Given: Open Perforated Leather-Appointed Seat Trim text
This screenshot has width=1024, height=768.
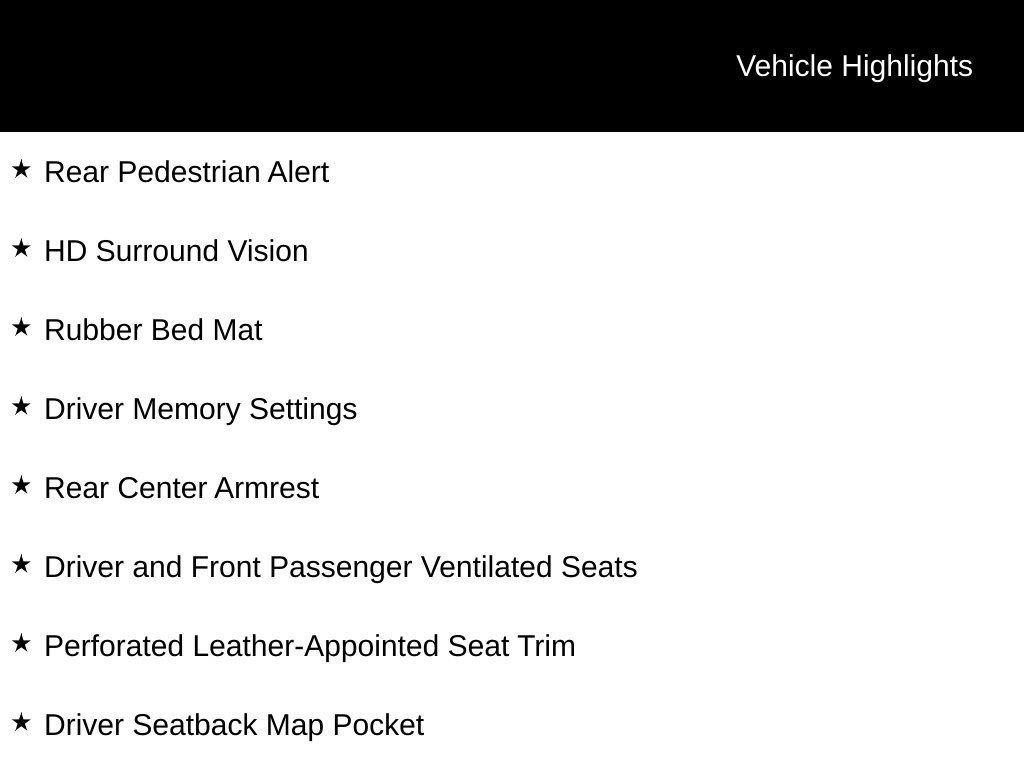Looking at the screenshot, I should (x=310, y=647).
